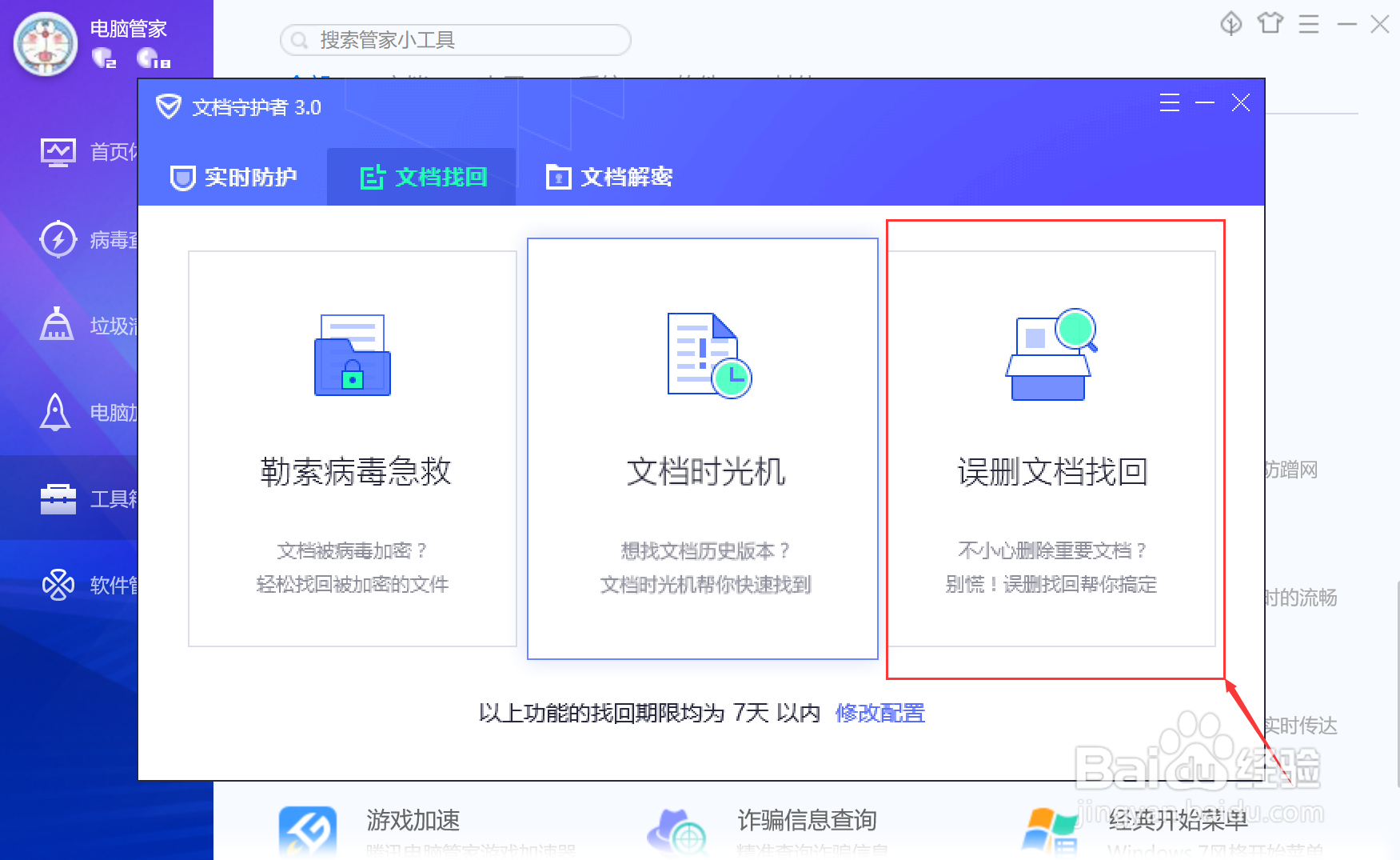Open the 勒索病毒急救 card
Viewport: 1400px width, 860px height.
click(353, 449)
